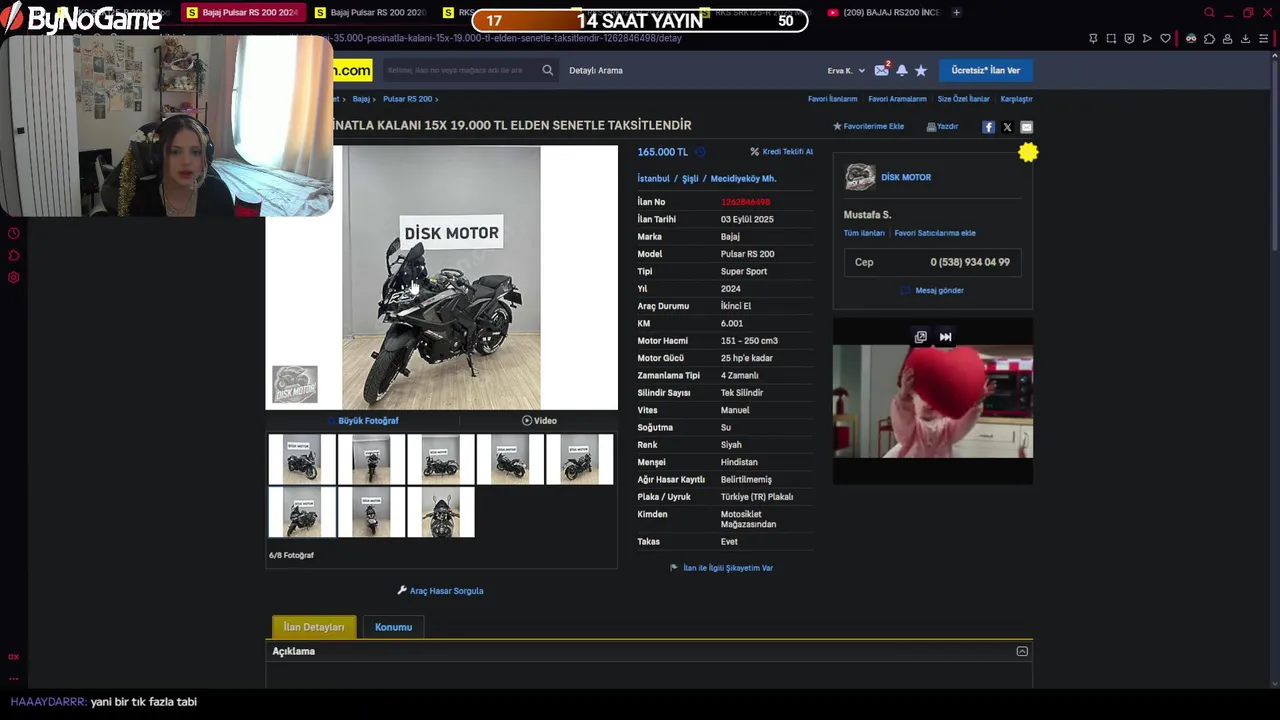Click the Yazdır print link
The width and height of the screenshot is (1280, 720).
pyautogui.click(x=943, y=127)
